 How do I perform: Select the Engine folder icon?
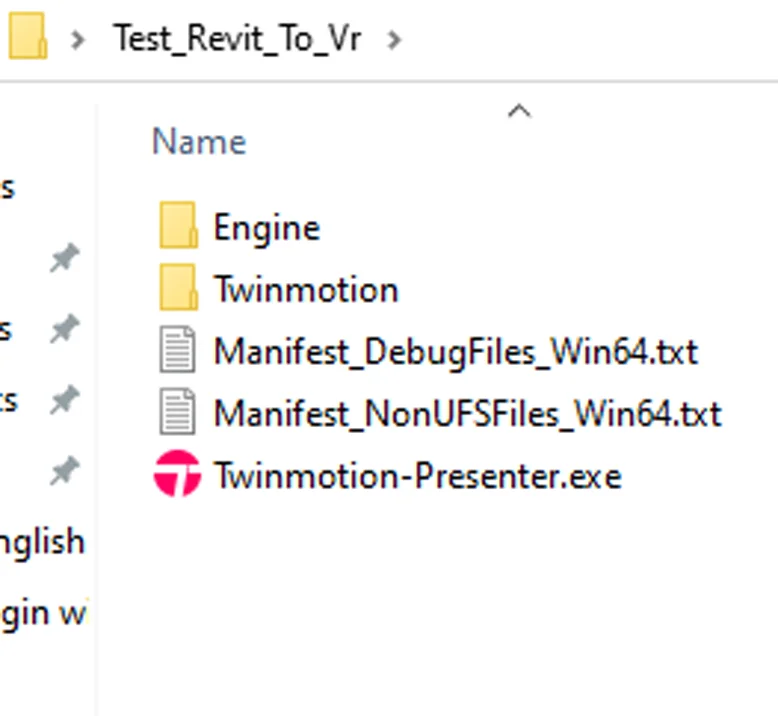[178, 225]
